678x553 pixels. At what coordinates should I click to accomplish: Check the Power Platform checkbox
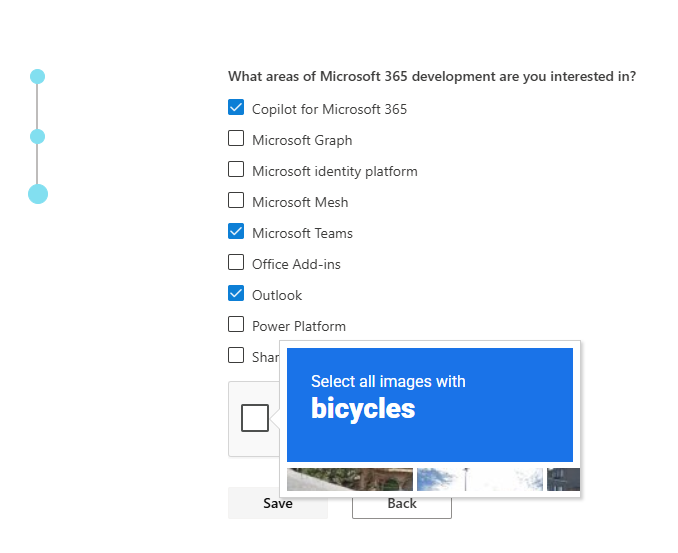(x=236, y=324)
